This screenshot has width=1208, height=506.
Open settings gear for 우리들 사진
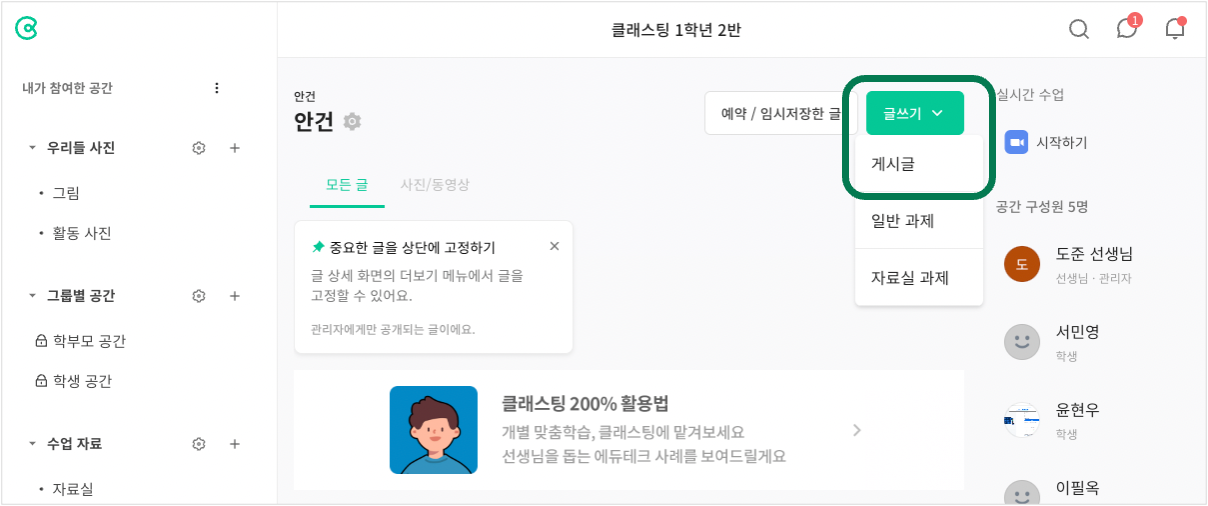pos(199,148)
